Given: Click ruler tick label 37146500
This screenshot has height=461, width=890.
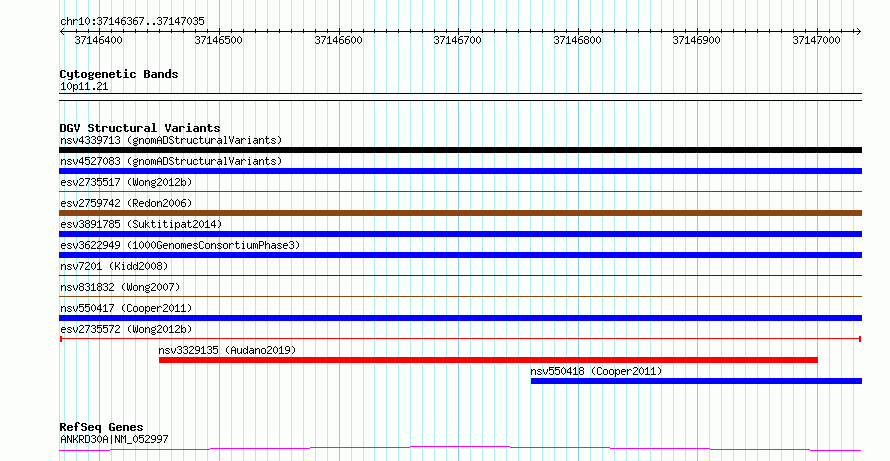Looking at the screenshot, I should click(218, 40).
